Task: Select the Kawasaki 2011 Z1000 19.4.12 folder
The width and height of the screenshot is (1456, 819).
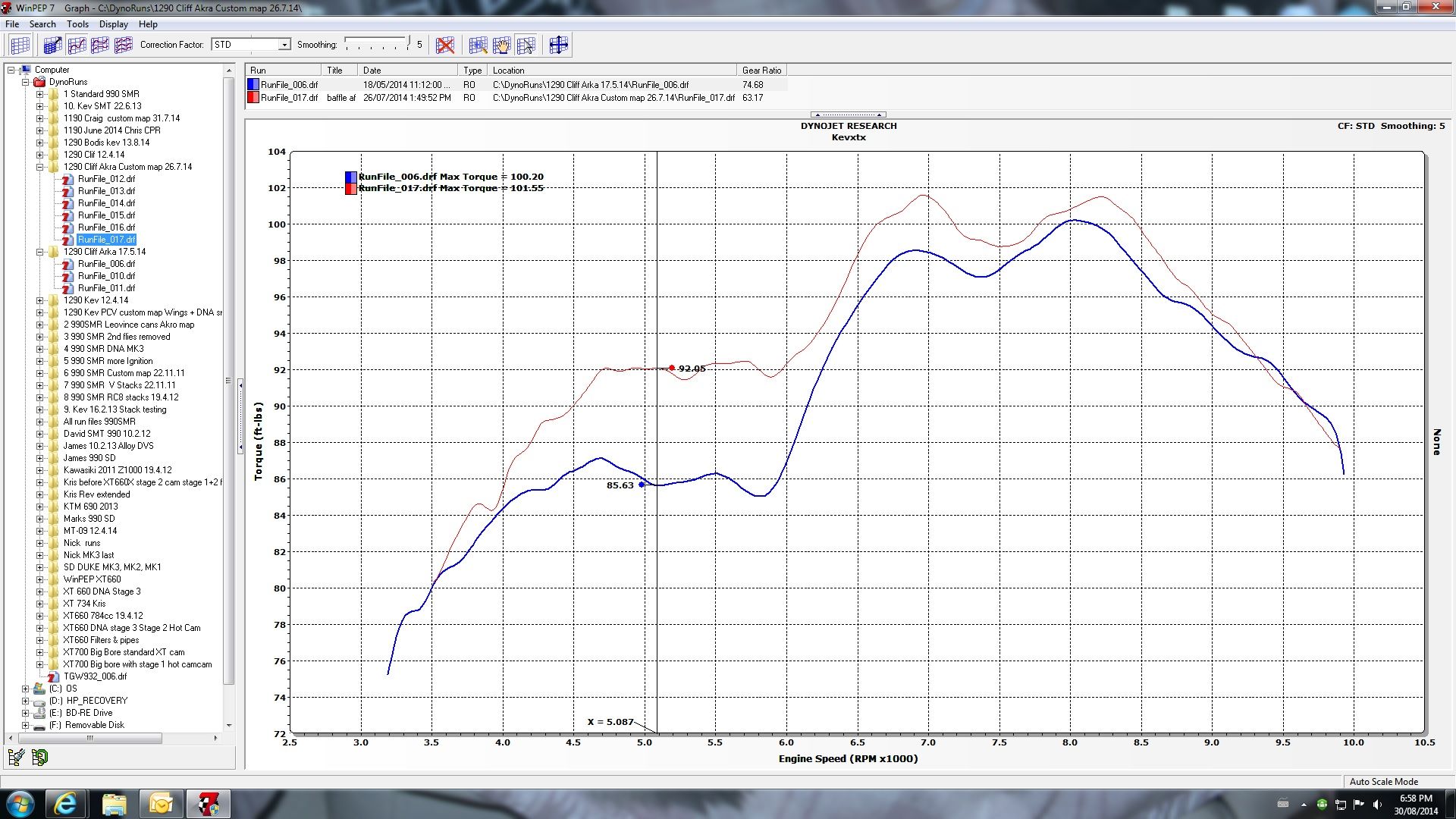Action: point(118,470)
